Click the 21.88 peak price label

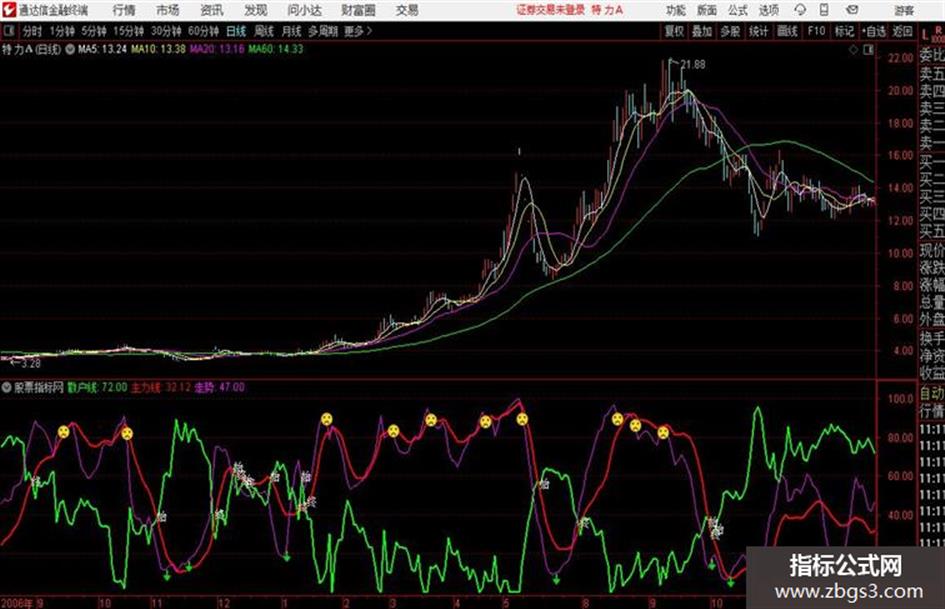[x=692, y=65]
